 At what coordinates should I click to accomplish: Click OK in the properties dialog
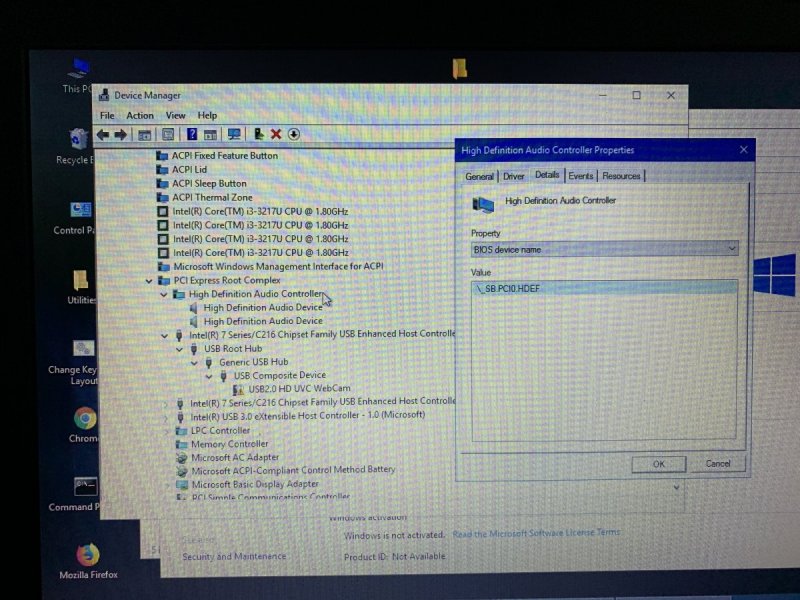[x=659, y=464]
